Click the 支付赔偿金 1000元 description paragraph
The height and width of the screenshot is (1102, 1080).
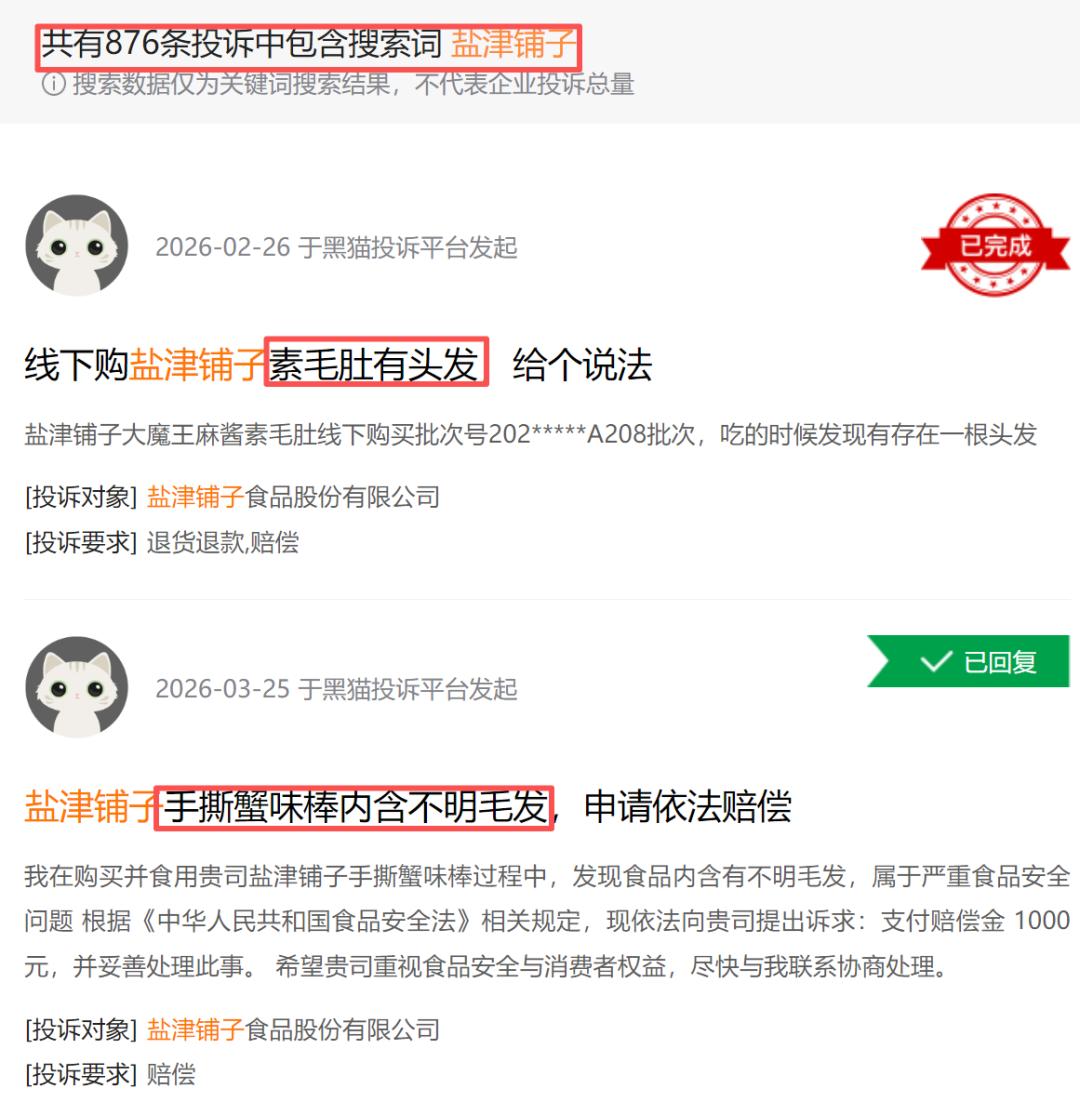coord(547,921)
